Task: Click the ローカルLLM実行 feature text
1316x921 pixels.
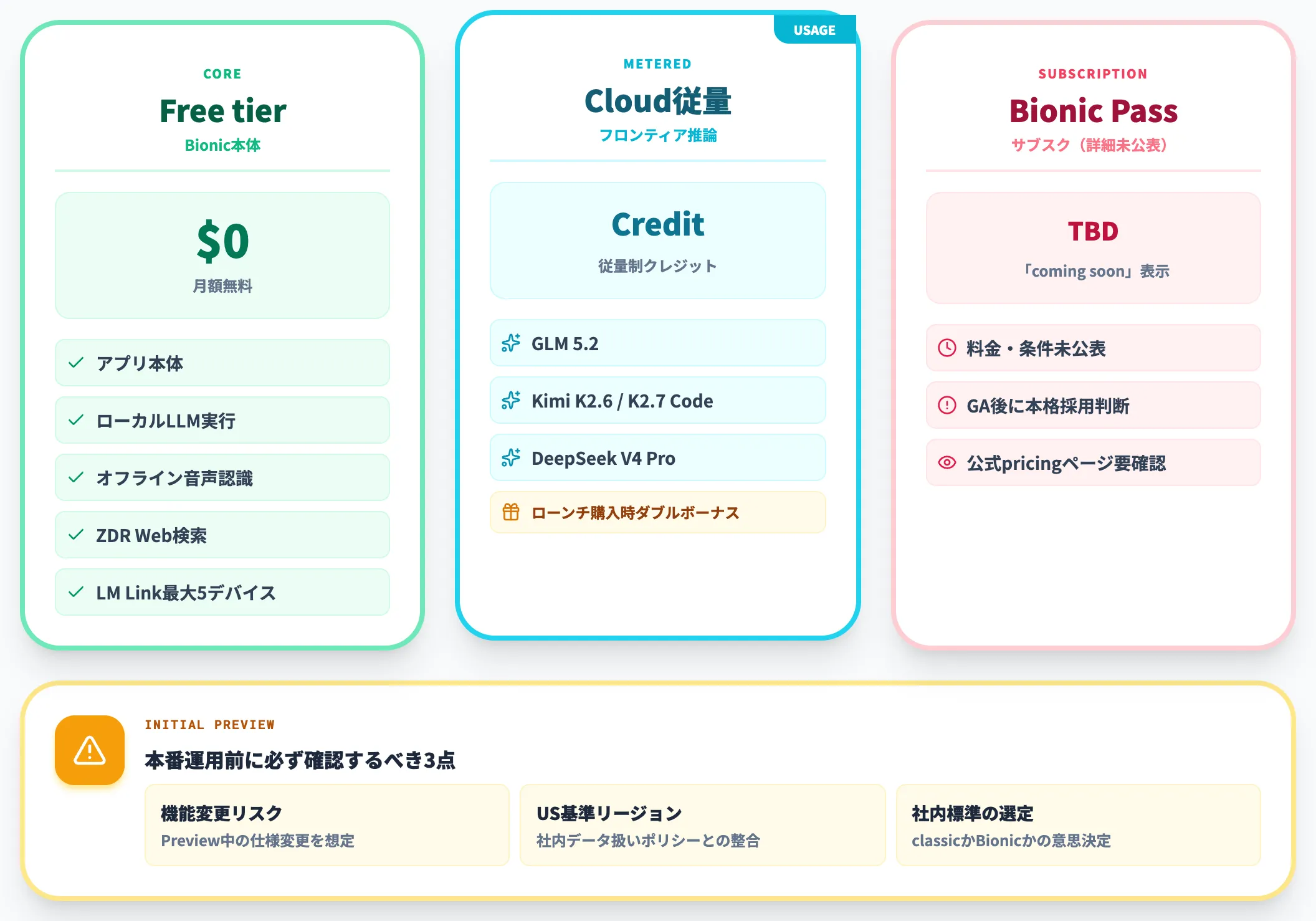Action: pos(166,421)
